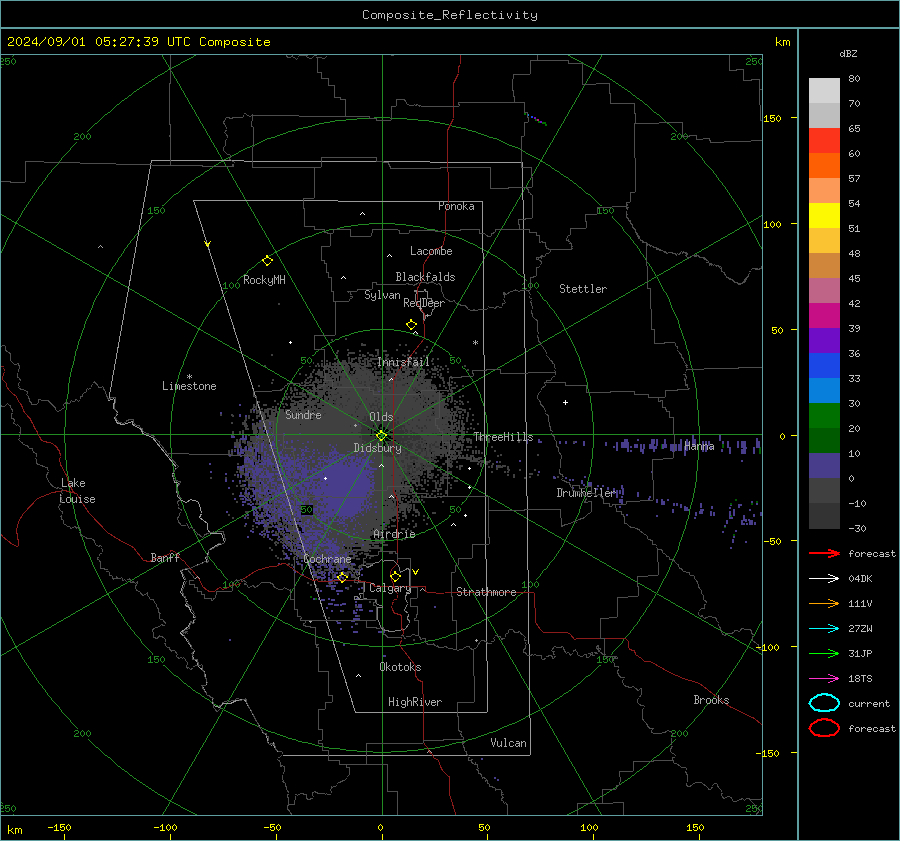
Task: Click the magenta swatch in dBZ scale
Action: click(824, 315)
